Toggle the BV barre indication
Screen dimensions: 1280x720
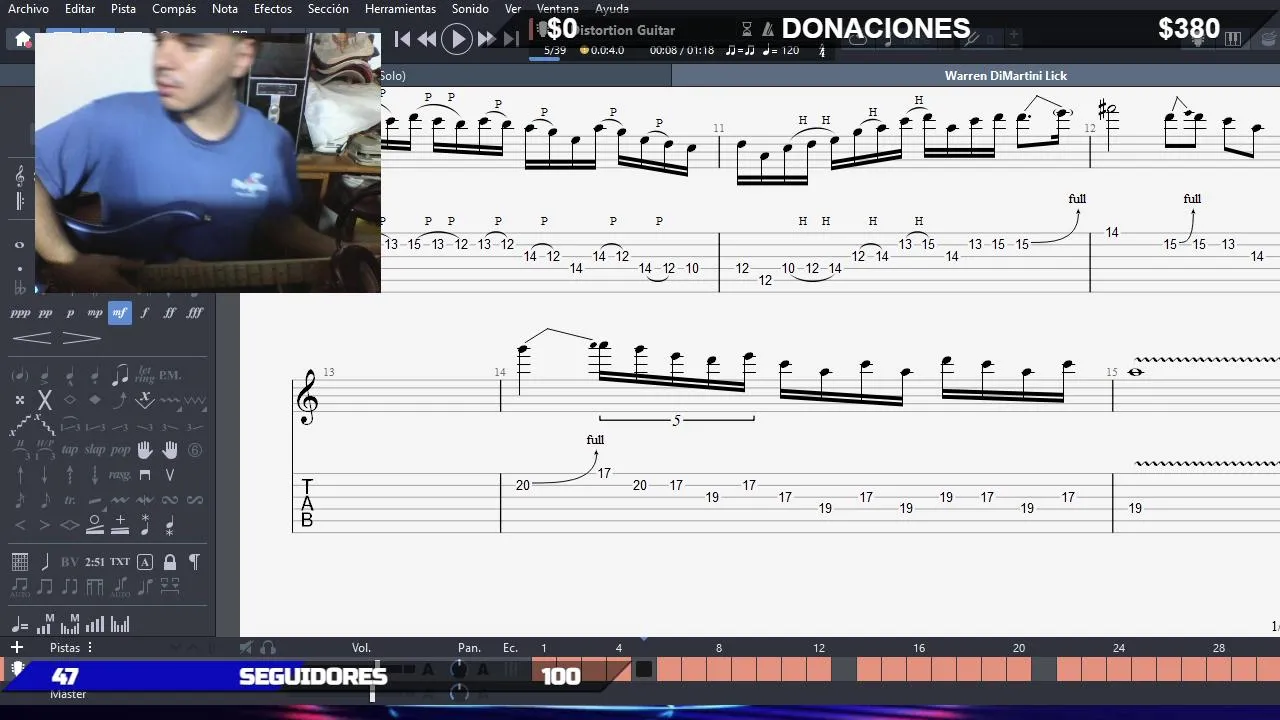pyautogui.click(x=70, y=562)
